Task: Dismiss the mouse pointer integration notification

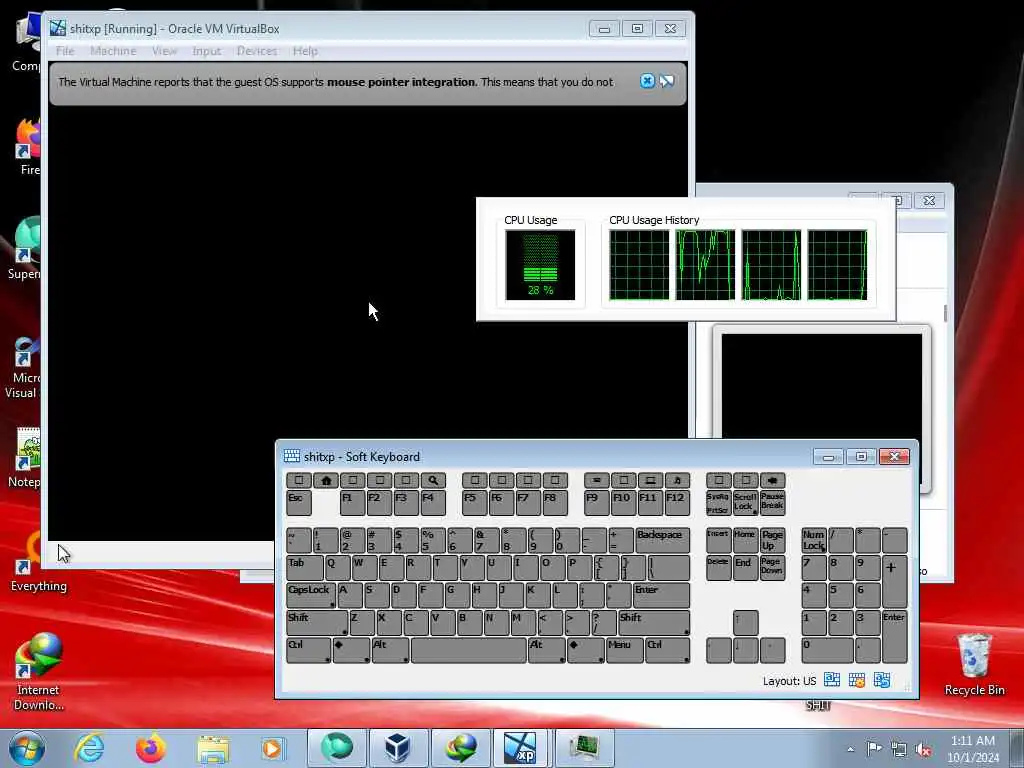Action: pyautogui.click(x=647, y=81)
